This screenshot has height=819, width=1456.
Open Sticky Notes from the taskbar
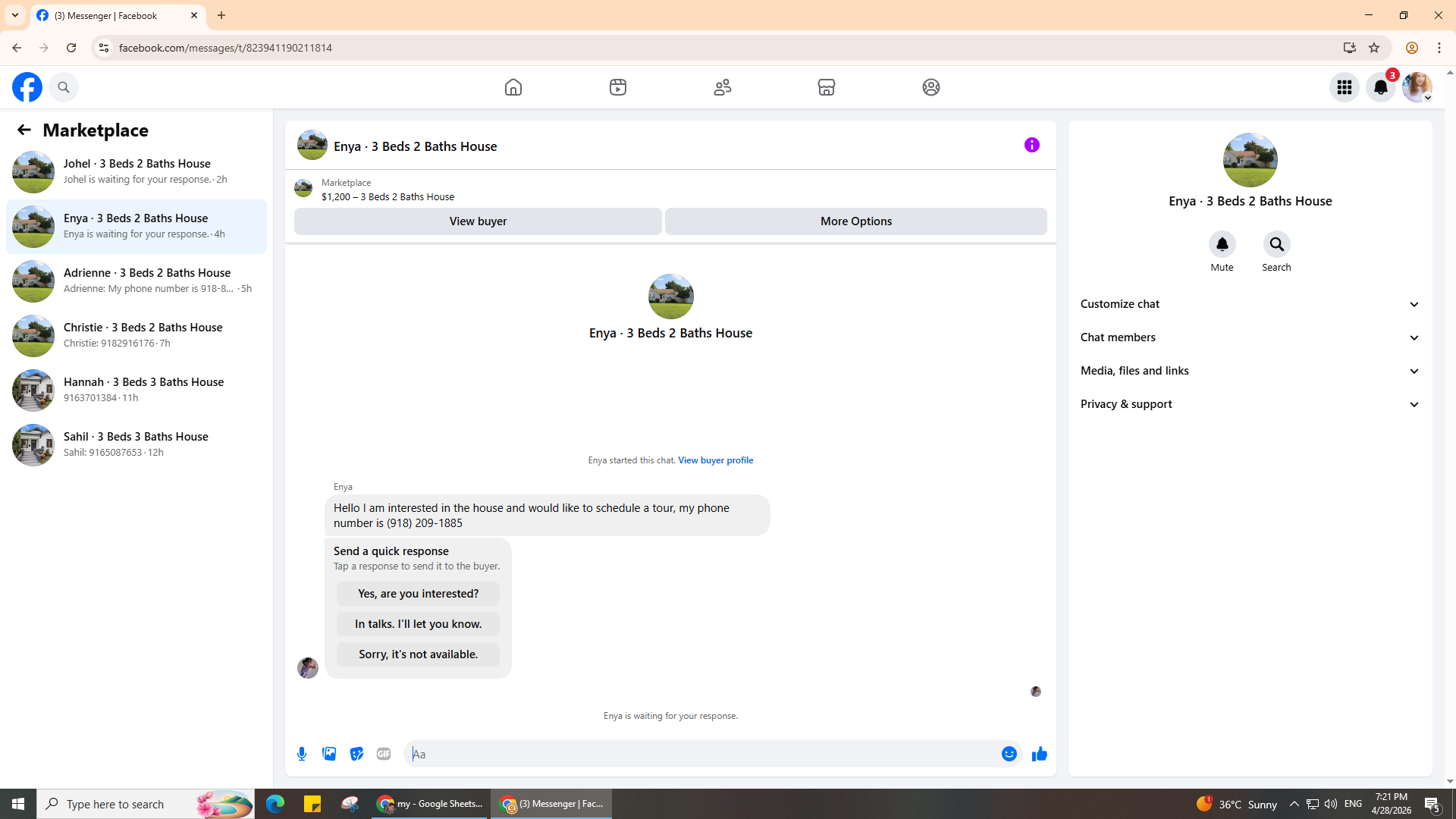tap(312, 804)
